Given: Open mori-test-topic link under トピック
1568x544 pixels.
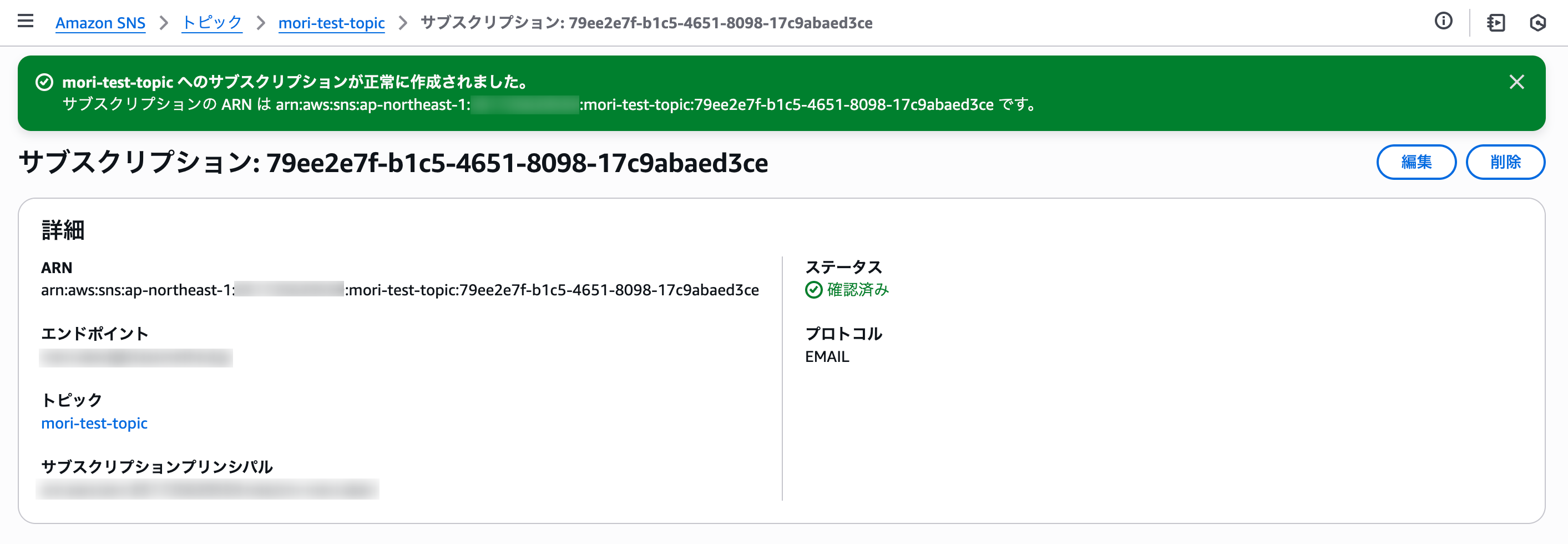Looking at the screenshot, I should pyautogui.click(x=94, y=423).
